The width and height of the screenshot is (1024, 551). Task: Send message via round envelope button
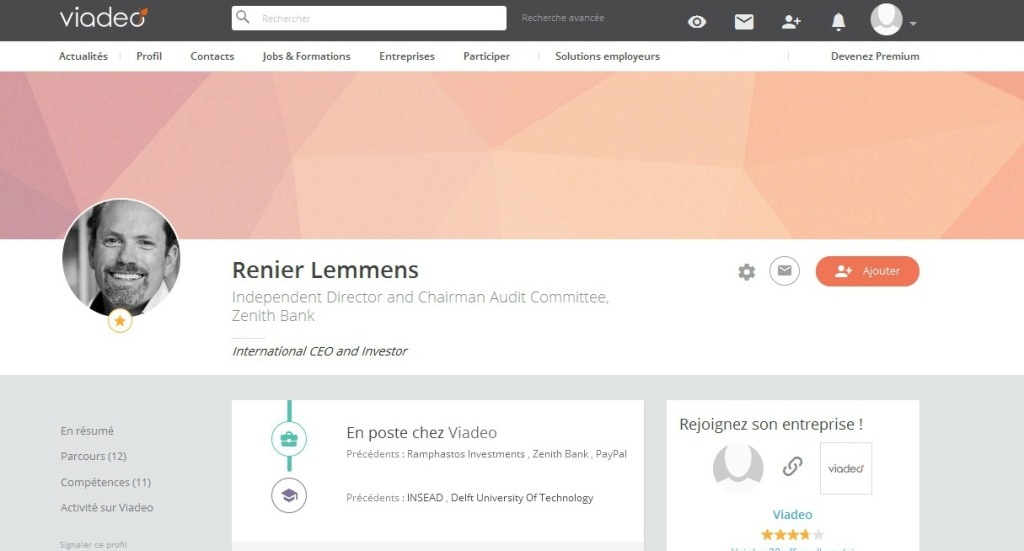pos(784,271)
